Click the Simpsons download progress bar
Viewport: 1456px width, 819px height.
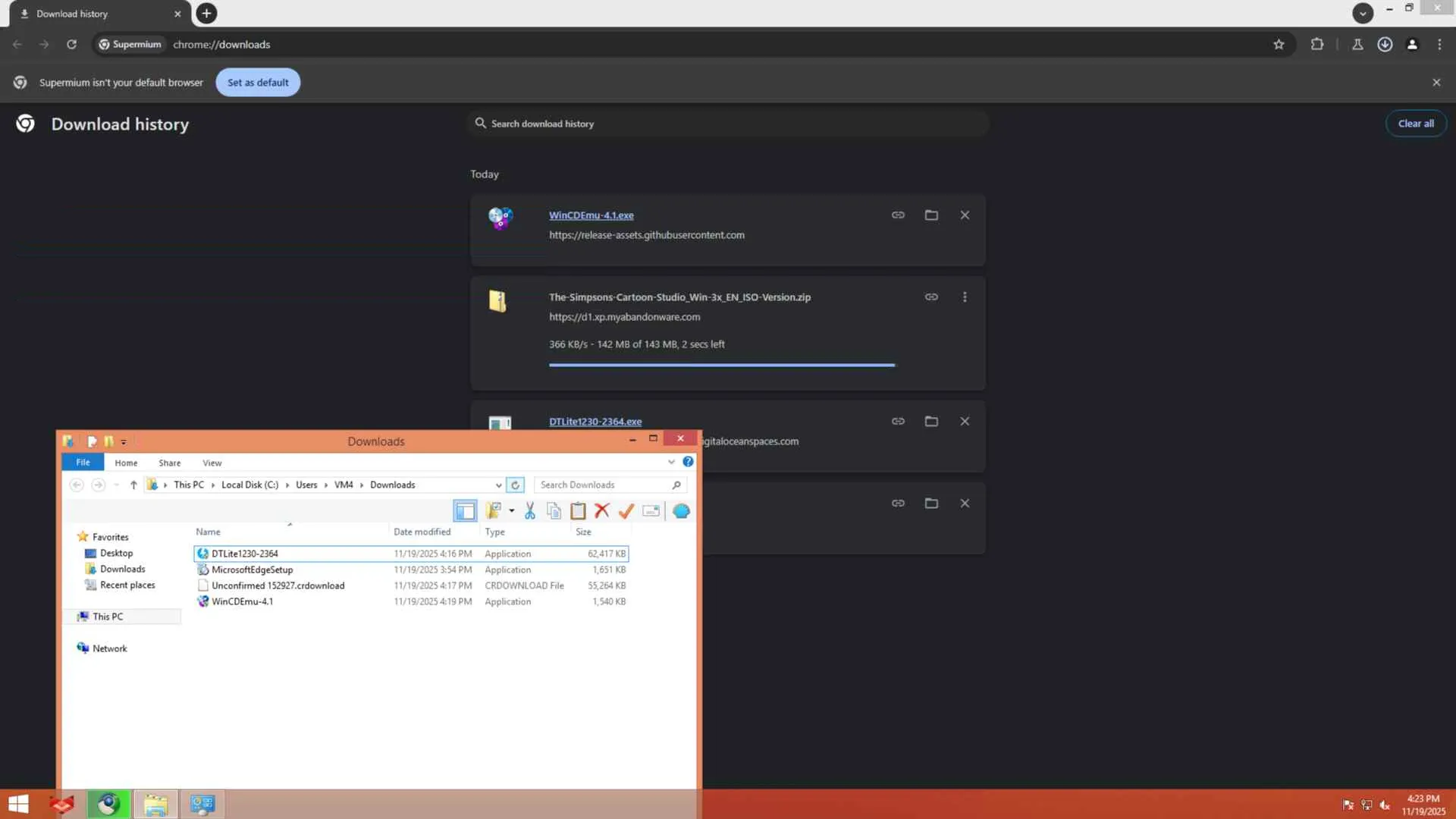pyautogui.click(x=721, y=365)
